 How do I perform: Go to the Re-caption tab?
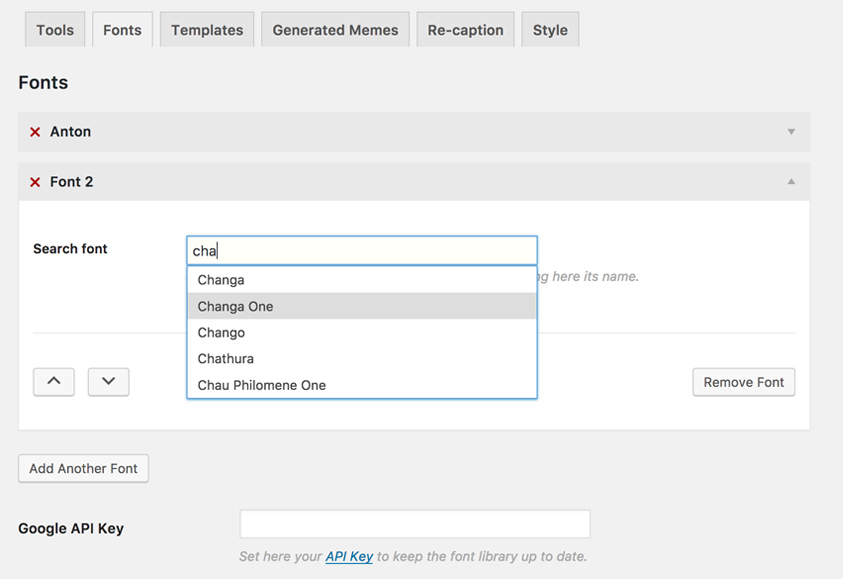pos(465,29)
